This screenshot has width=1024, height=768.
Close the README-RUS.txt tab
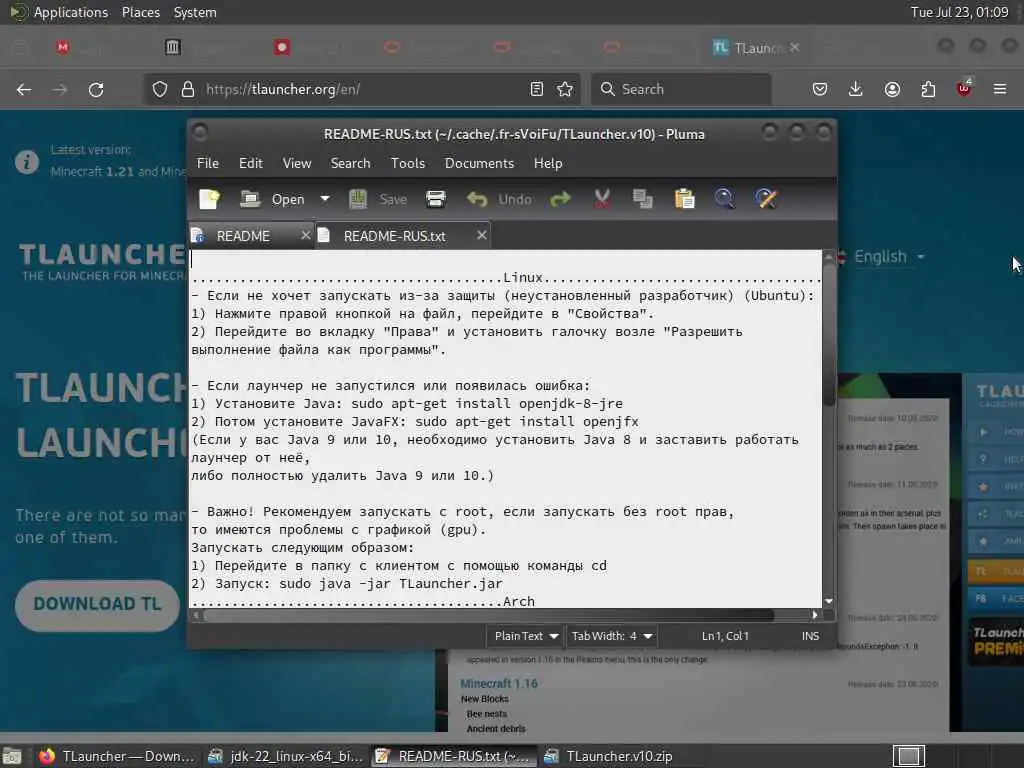click(481, 235)
